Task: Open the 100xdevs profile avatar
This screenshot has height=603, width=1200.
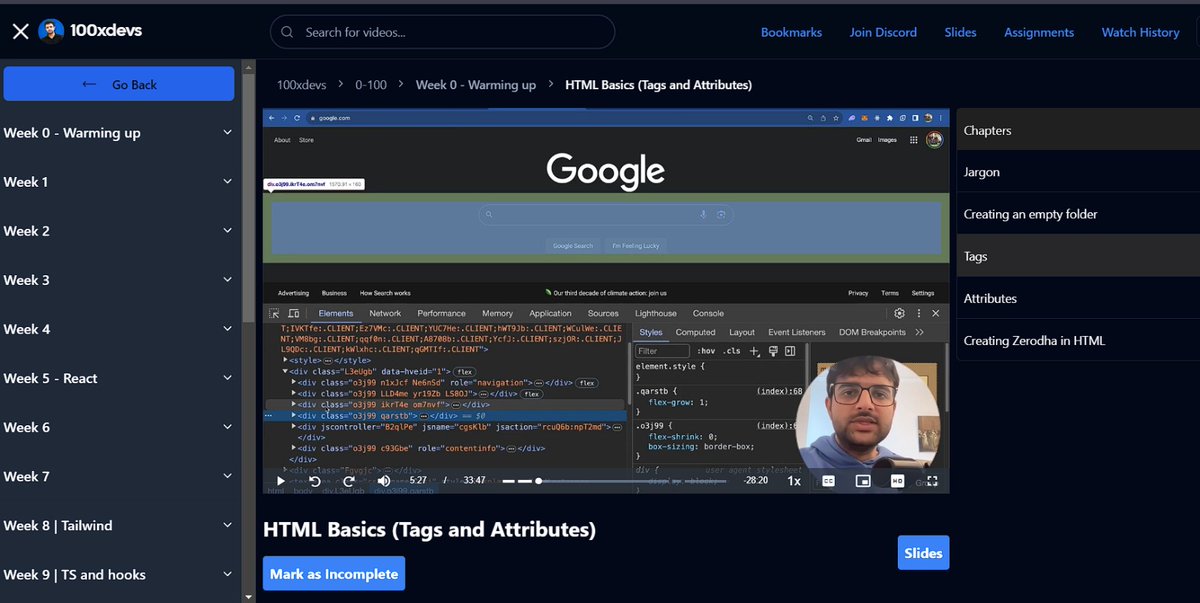Action: [51, 32]
